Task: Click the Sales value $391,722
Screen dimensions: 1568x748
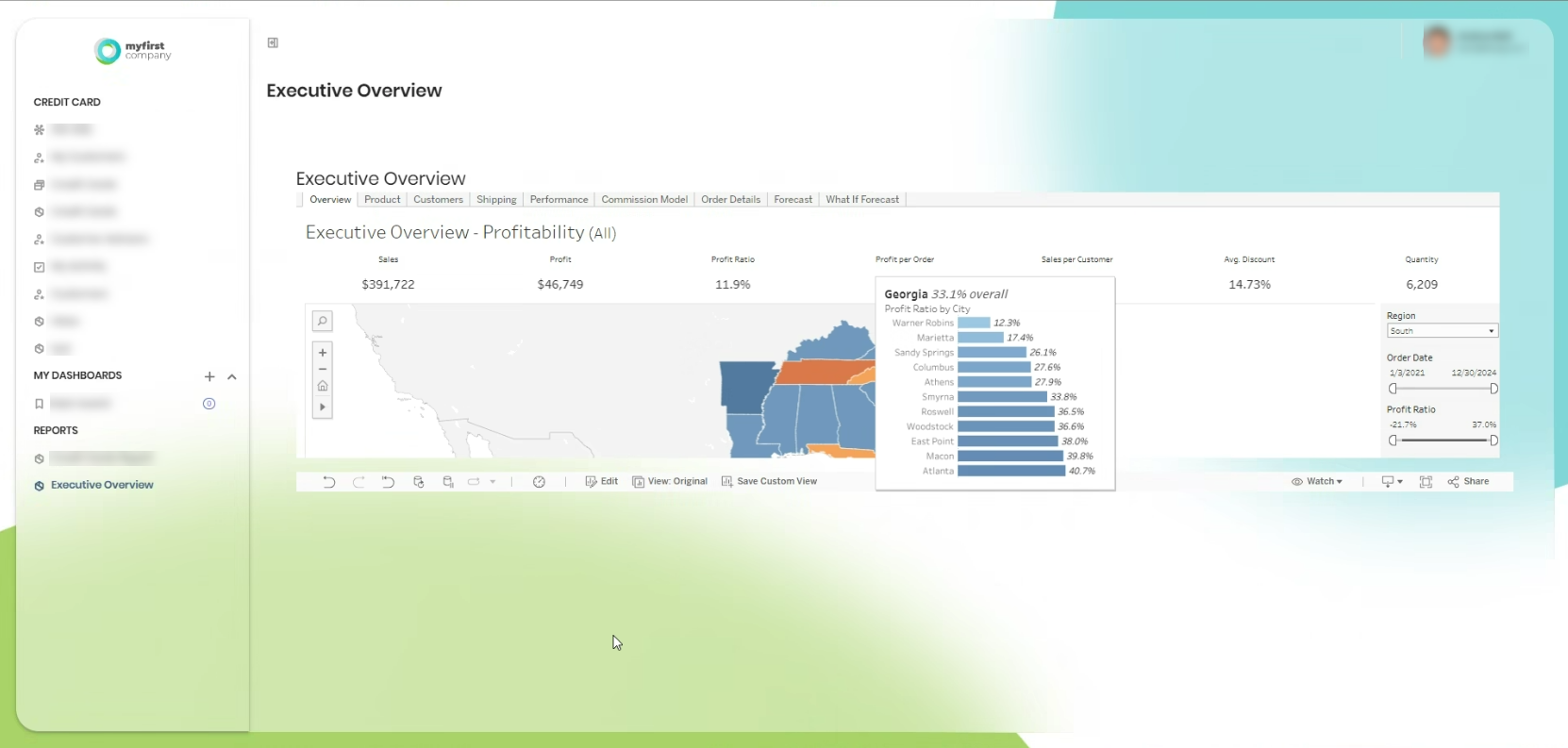Action: (388, 284)
